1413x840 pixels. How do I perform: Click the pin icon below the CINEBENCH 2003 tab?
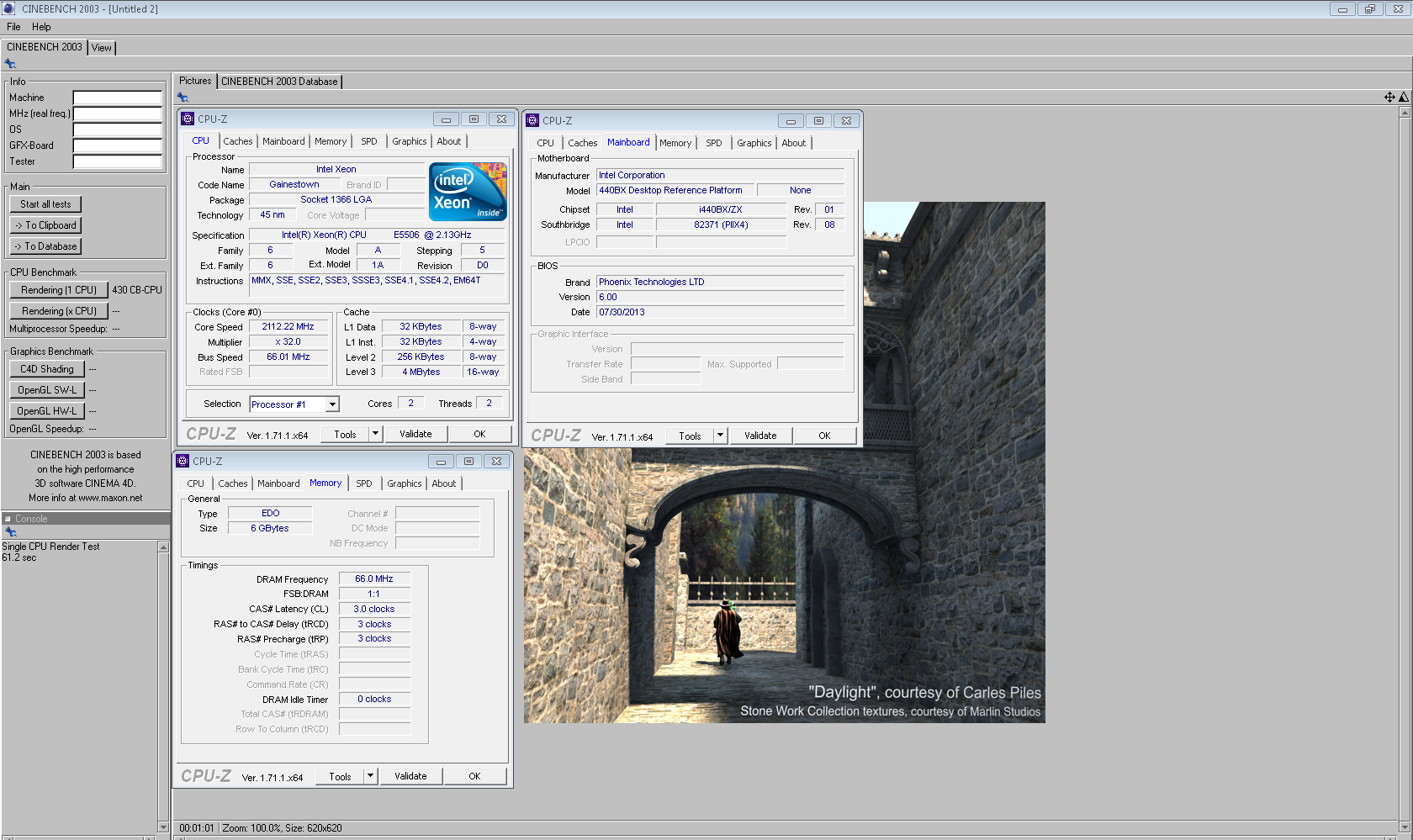(x=10, y=64)
